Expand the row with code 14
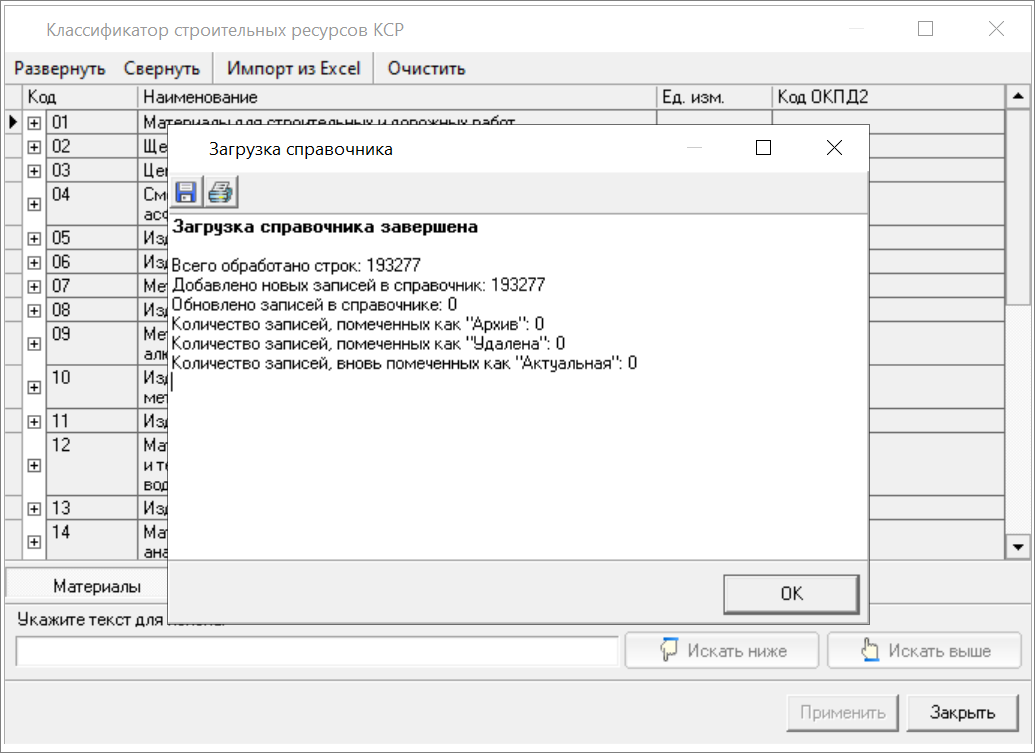This screenshot has width=1035, height=753. coord(34,541)
